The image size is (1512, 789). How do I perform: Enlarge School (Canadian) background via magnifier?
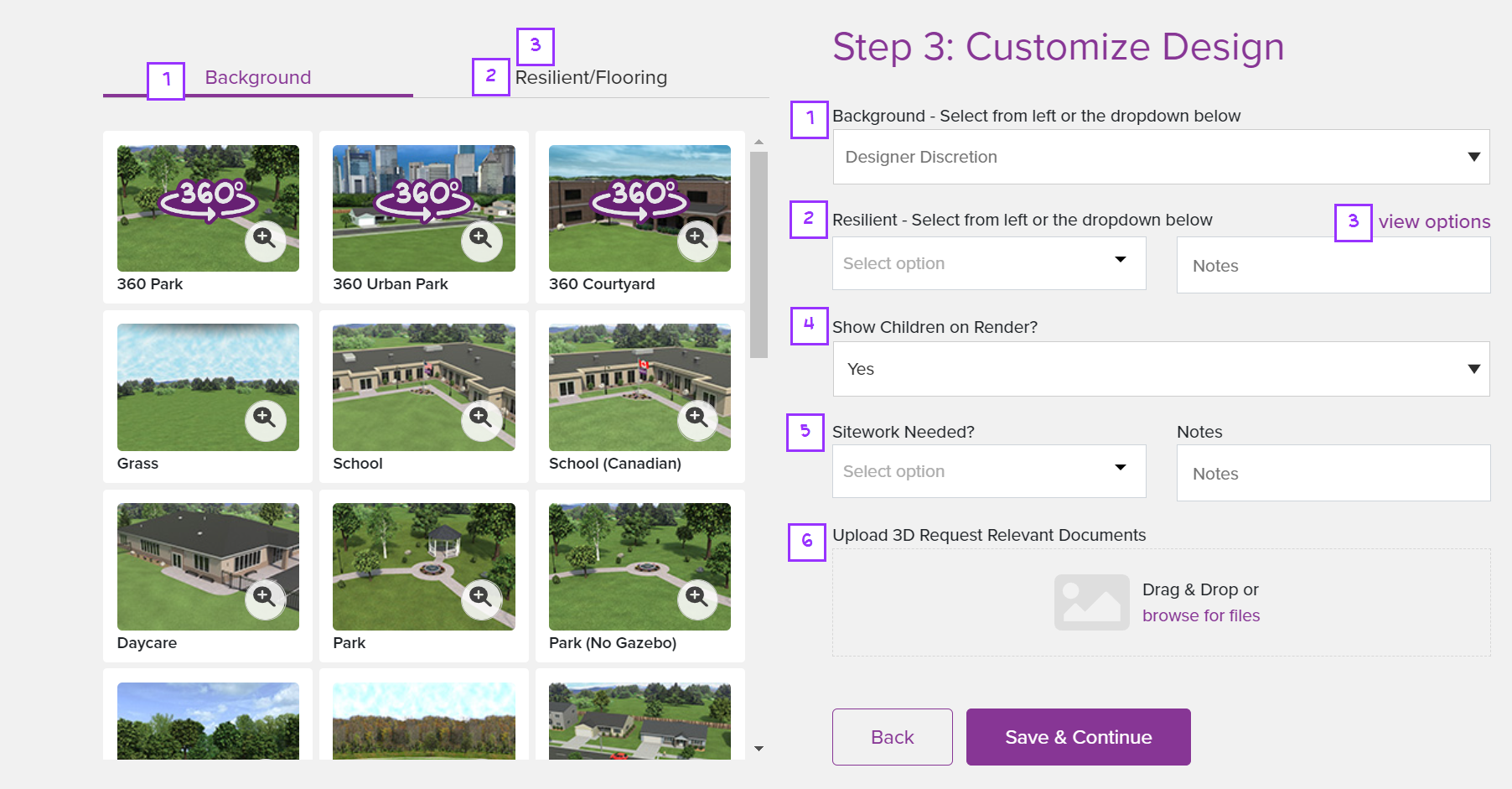pyautogui.click(x=697, y=419)
